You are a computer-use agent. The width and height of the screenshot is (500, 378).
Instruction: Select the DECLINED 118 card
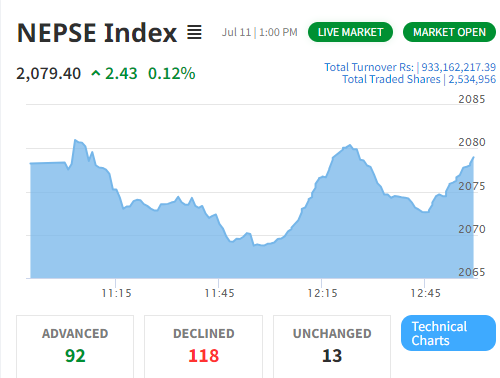[203, 347]
